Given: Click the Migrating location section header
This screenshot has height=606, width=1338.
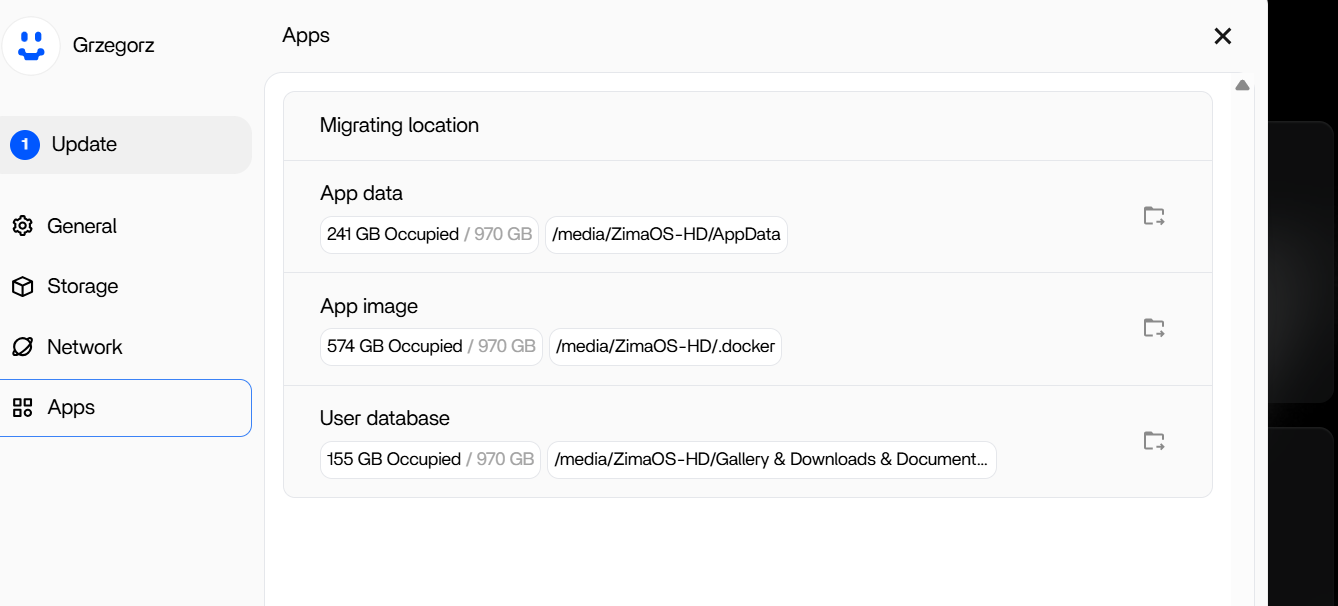Looking at the screenshot, I should pos(399,126).
